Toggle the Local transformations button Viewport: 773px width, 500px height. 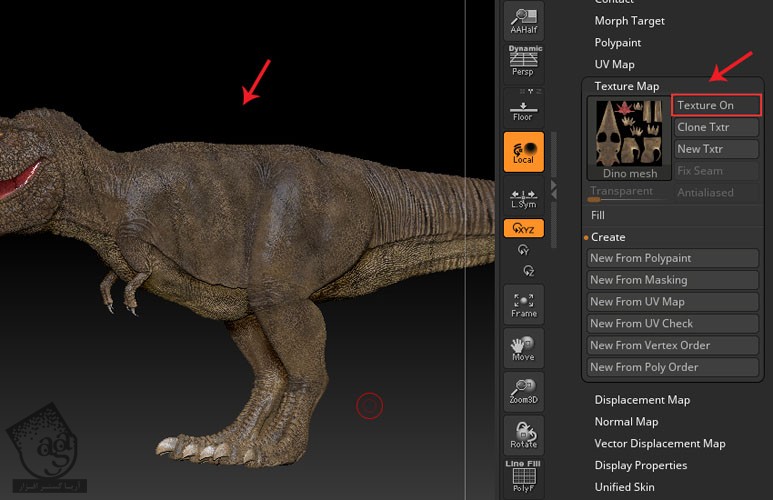coord(524,151)
